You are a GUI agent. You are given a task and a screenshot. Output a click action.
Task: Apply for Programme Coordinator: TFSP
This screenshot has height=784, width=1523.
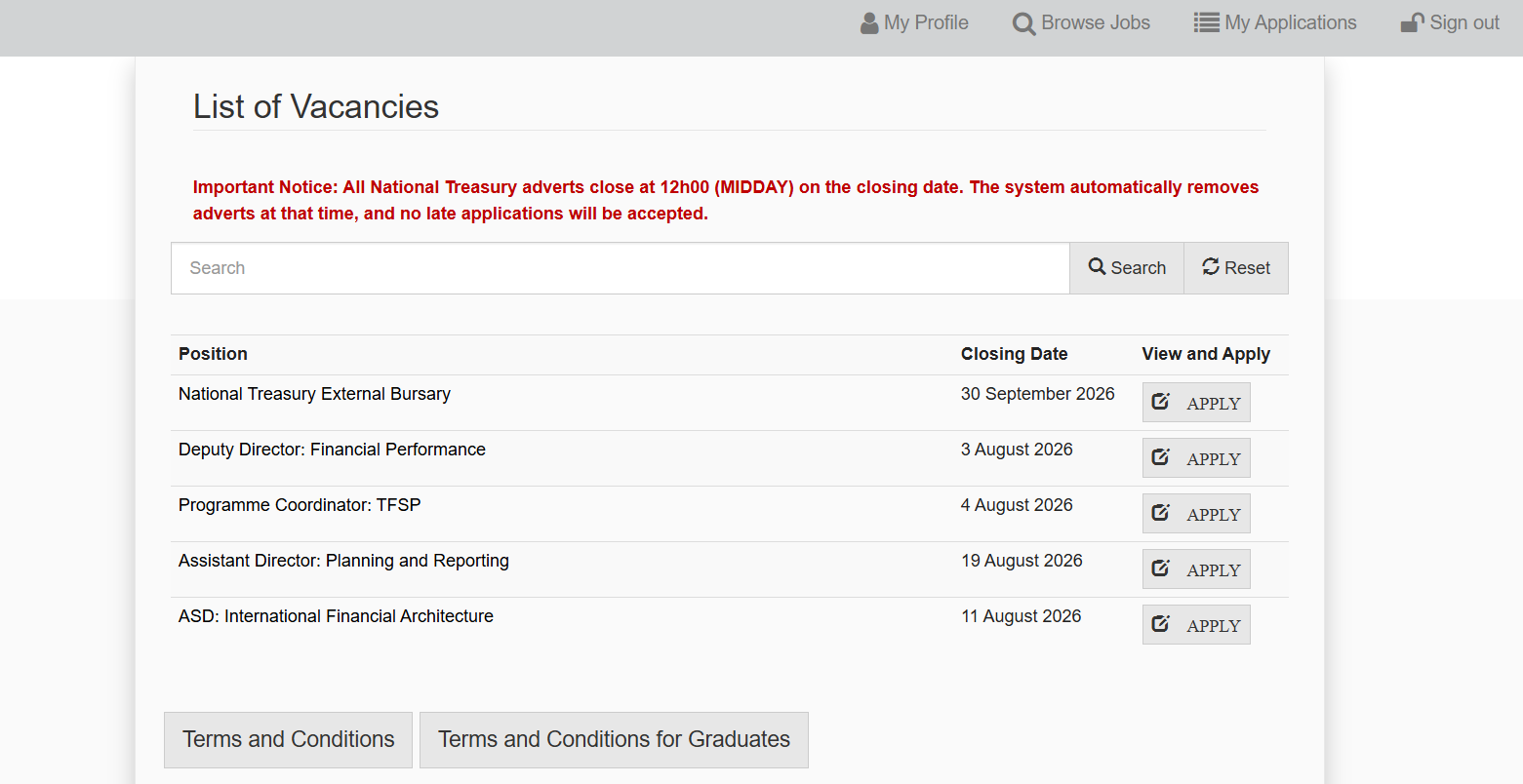click(x=1196, y=514)
